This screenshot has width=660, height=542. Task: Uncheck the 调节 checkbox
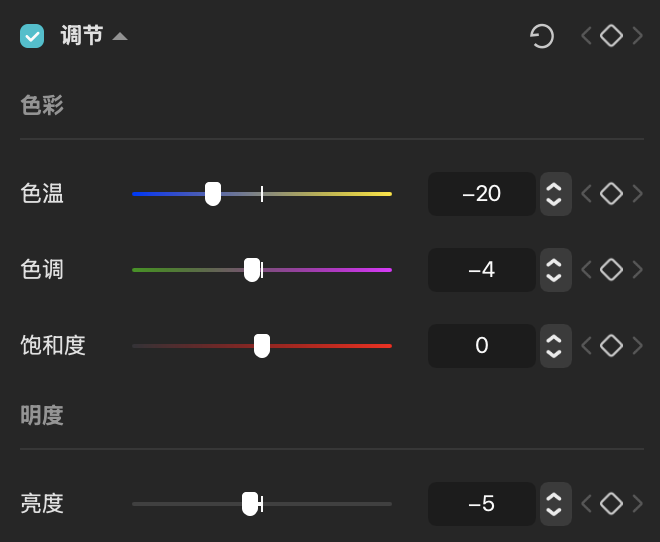click(32, 36)
